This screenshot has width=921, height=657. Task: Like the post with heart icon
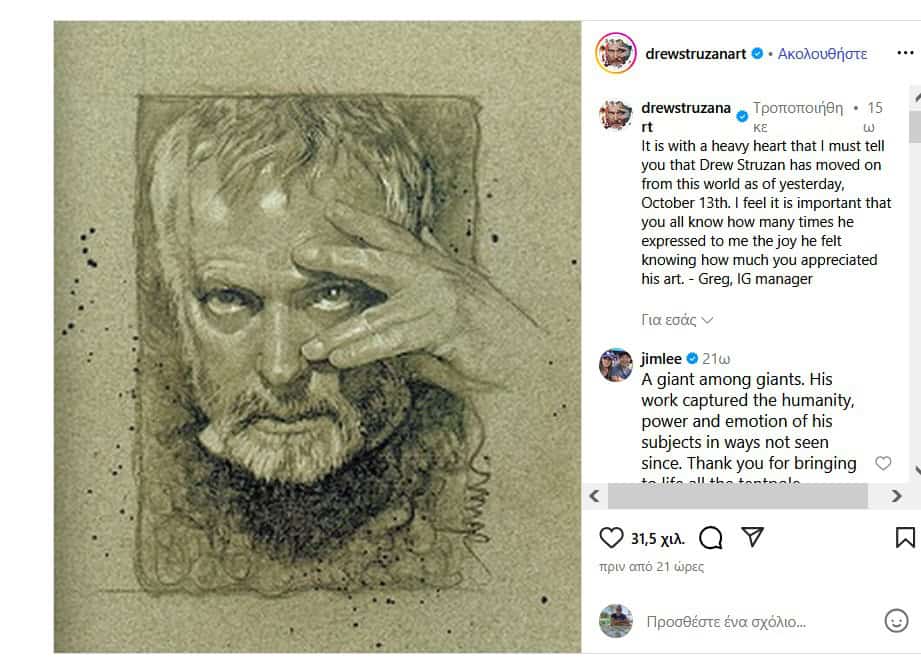611,538
